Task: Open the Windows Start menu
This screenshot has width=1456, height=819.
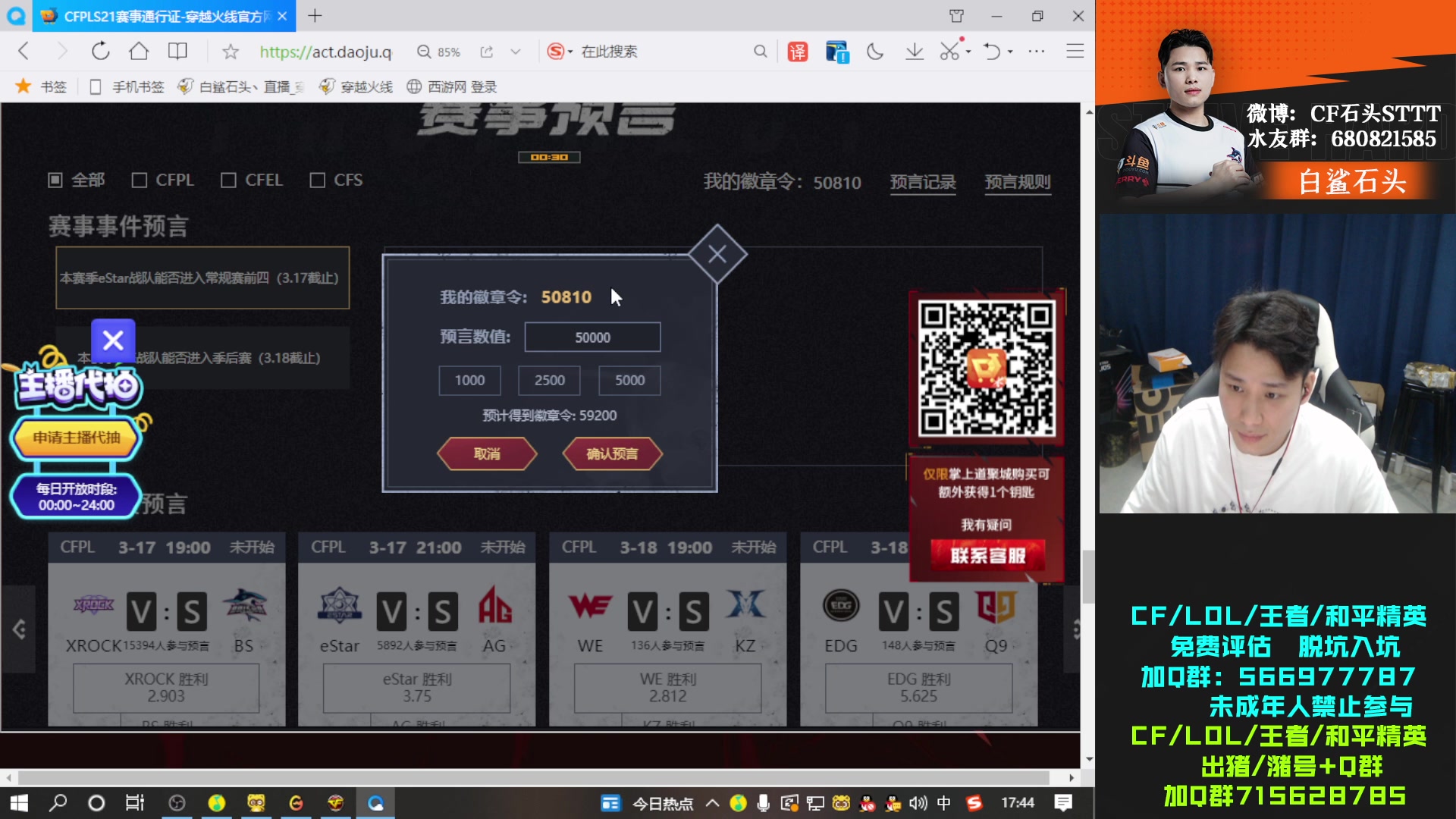Action: click(18, 802)
